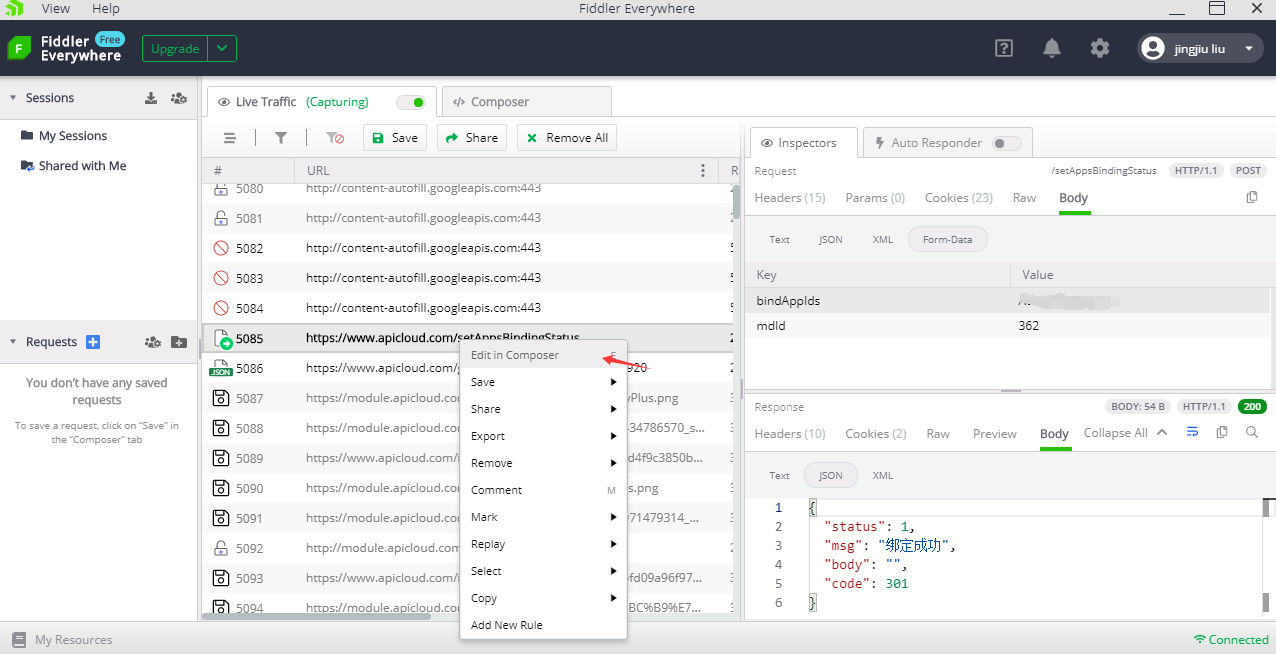
Task: Add new request plus icon
Action: click(93, 342)
